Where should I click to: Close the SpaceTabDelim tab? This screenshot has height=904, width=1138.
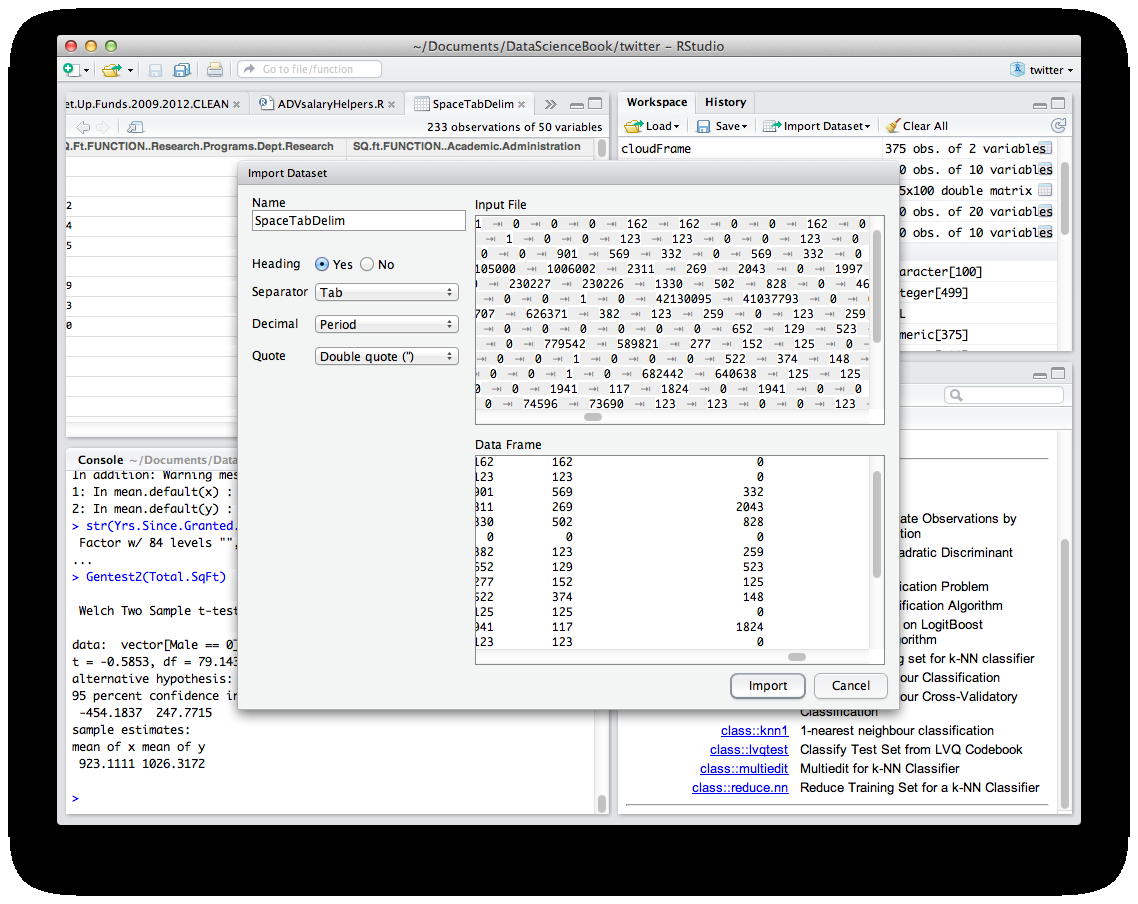pos(522,104)
